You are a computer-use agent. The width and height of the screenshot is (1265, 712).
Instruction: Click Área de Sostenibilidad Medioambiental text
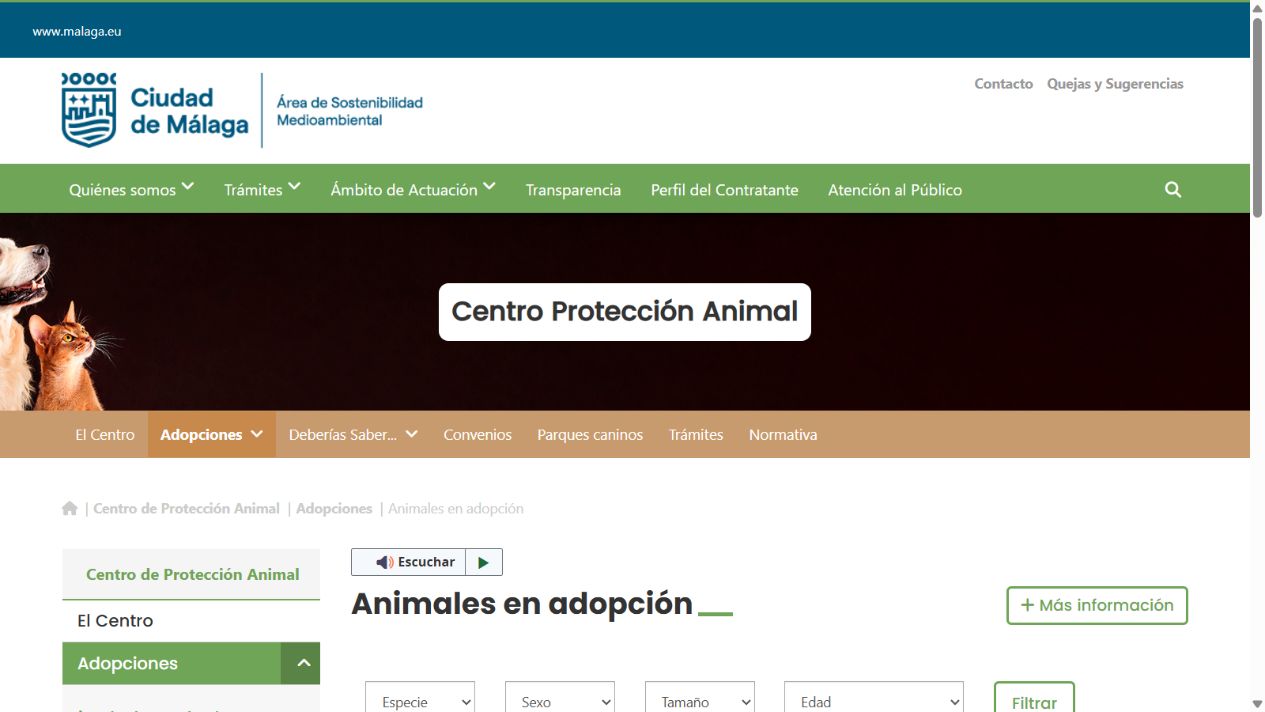pos(350,111)
